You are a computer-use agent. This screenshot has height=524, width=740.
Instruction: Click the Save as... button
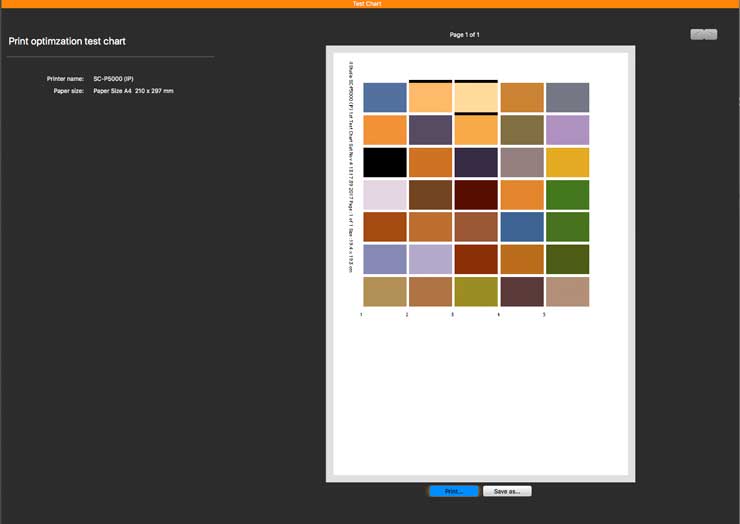coord(507,491)
